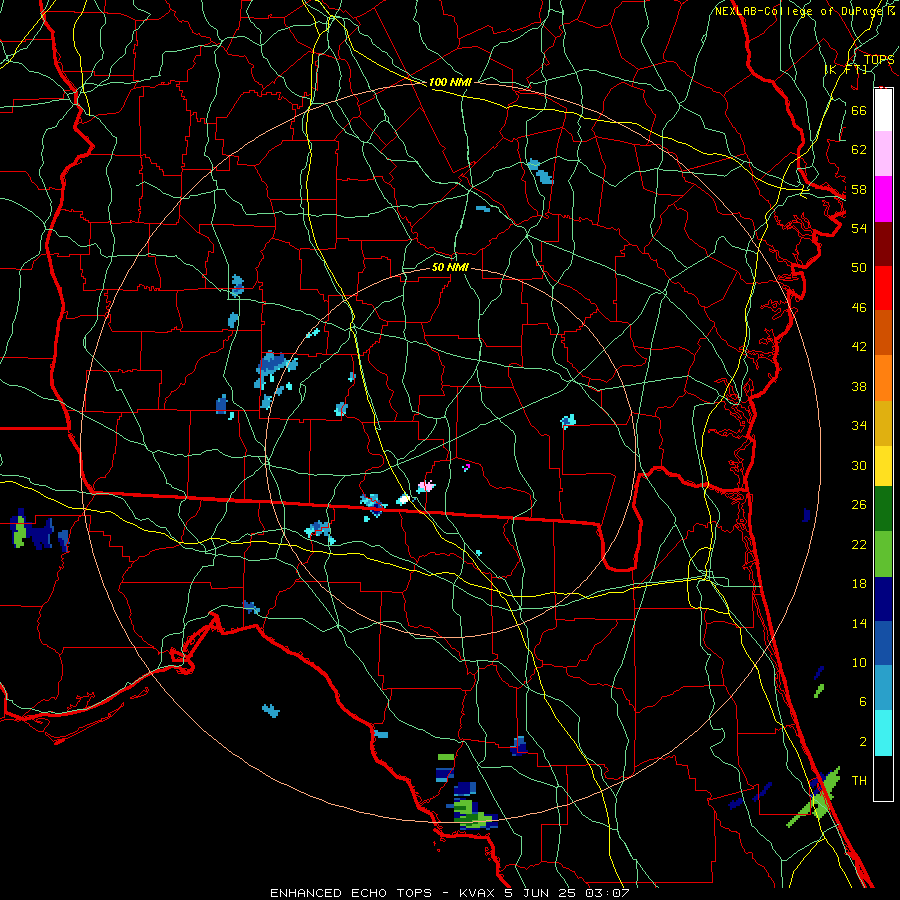The image size is (900, 900).
Task: Click the light pink legend color band
Action: coord(883,153)
